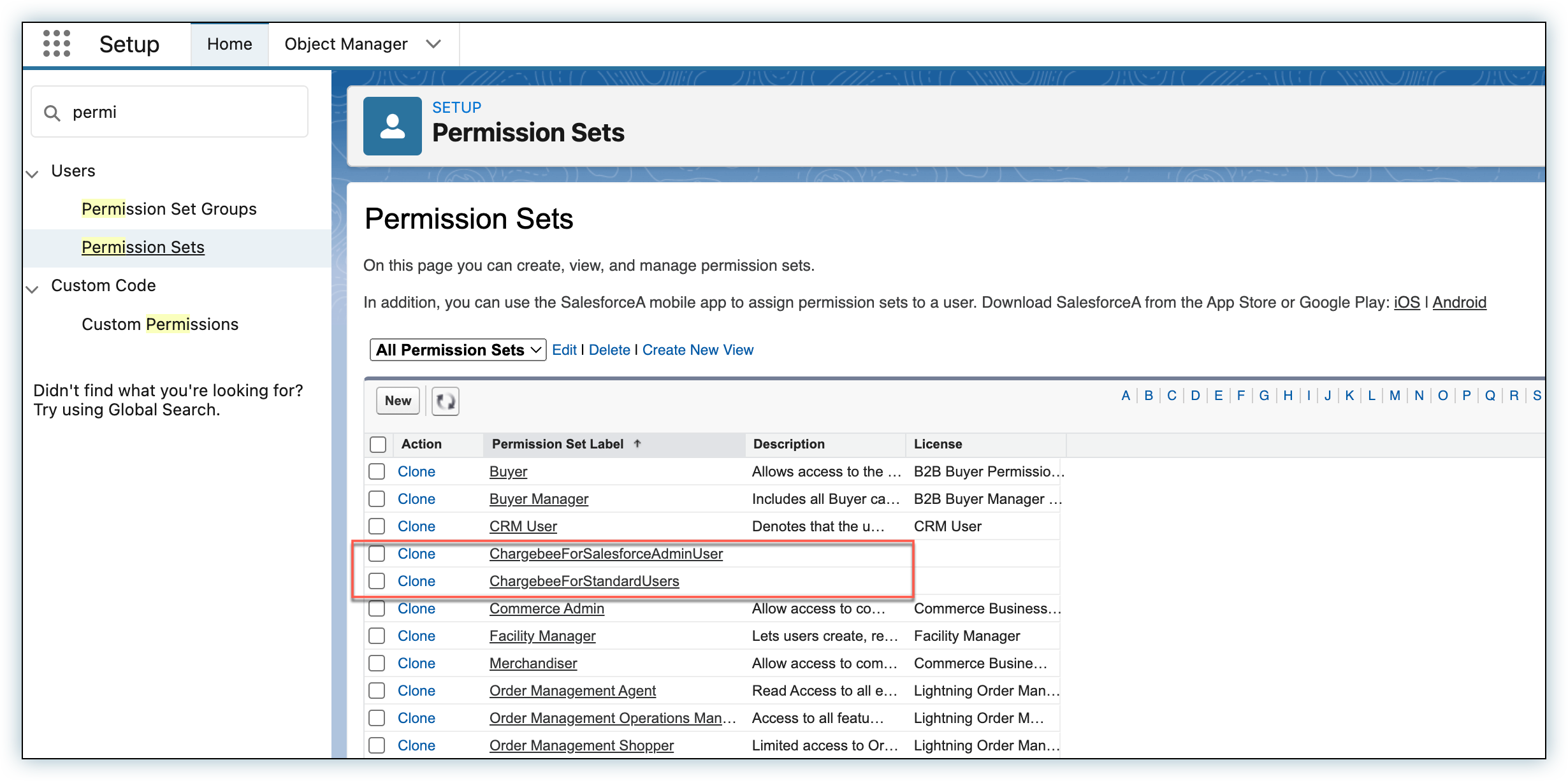Image resolution: width=1568 pixels, height=781 pixels.
Task: Filter list by letter M
Action: click(1395, 396)
